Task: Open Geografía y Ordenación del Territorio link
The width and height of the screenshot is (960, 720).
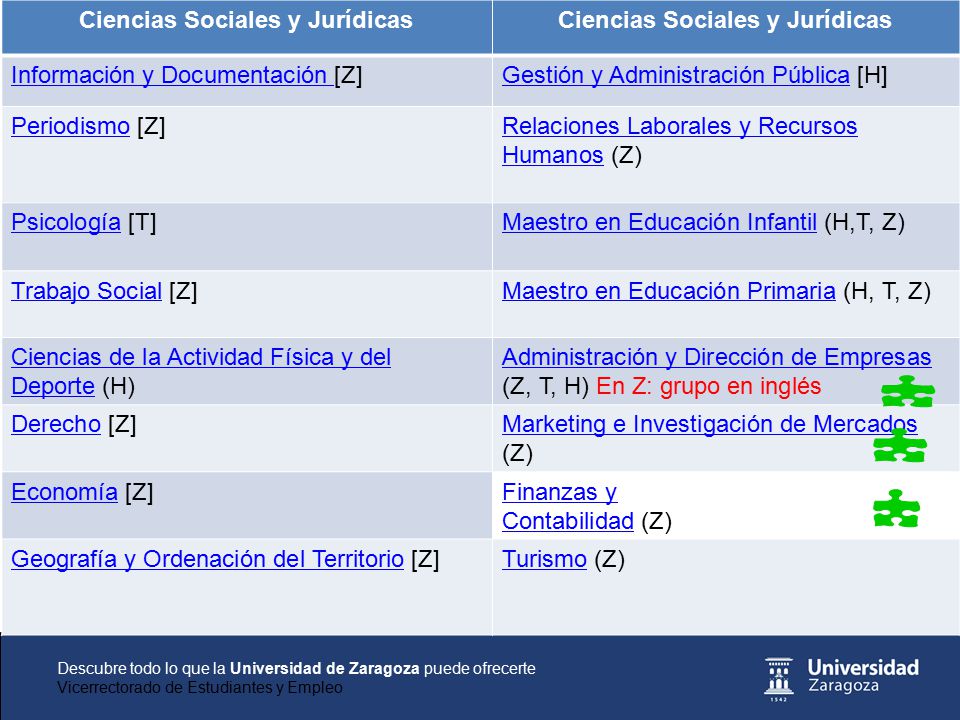Action: click(x=207, y=559)
